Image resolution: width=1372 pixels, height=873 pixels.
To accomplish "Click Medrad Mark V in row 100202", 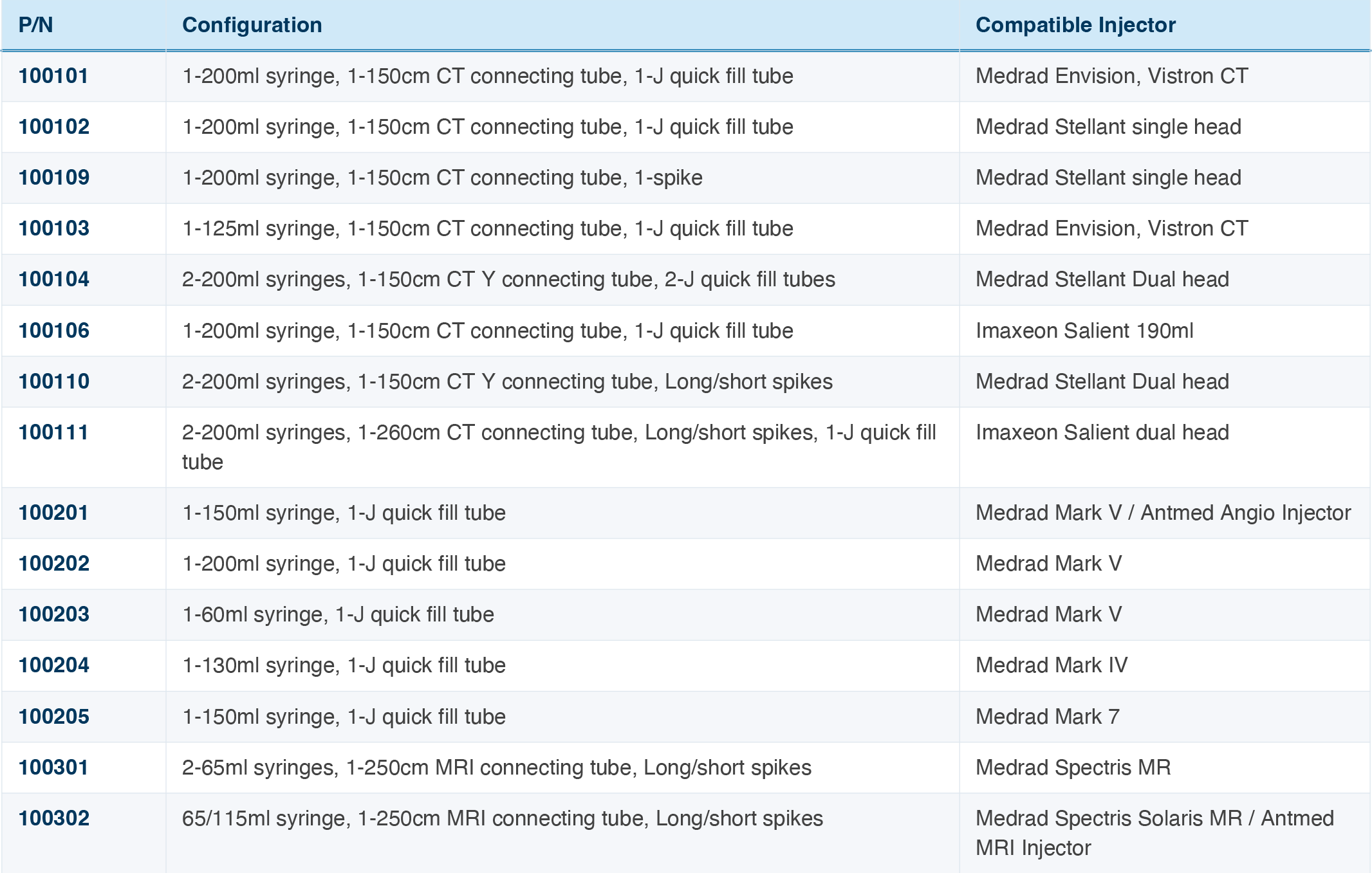I will coord(1049,564).
